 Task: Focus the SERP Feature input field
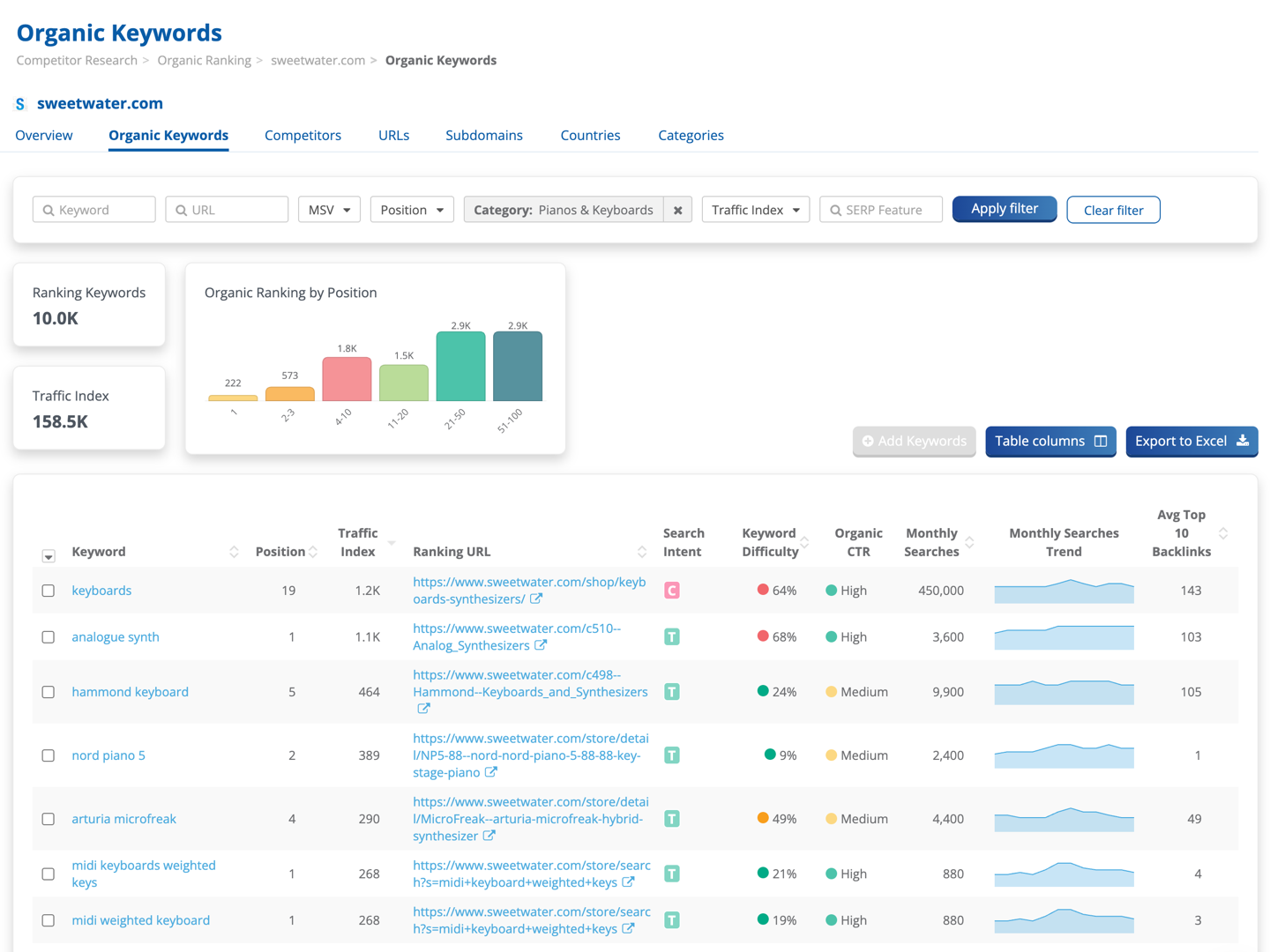pos(881,210)
